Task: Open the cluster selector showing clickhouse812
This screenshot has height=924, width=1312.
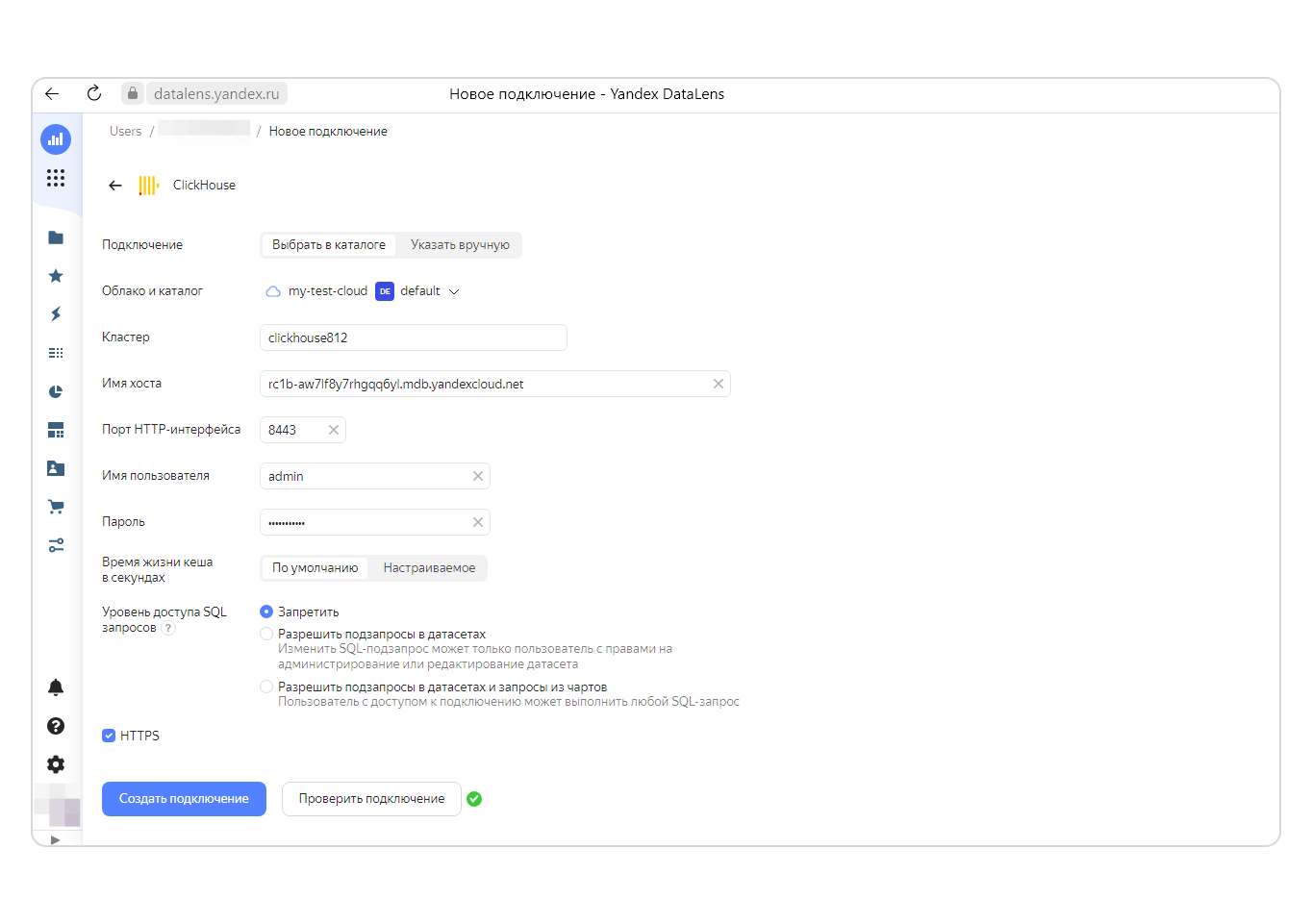Action: (414, 337)
